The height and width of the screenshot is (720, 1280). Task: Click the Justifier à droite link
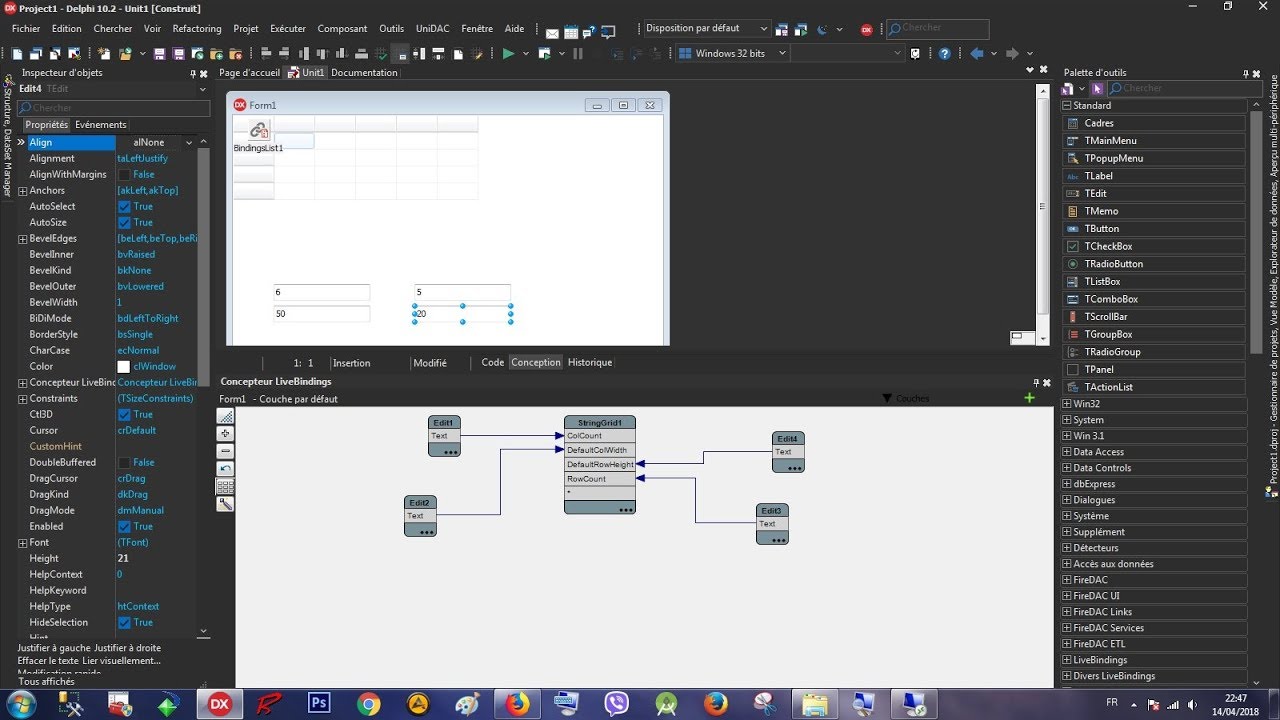click(x=127, y=648)
